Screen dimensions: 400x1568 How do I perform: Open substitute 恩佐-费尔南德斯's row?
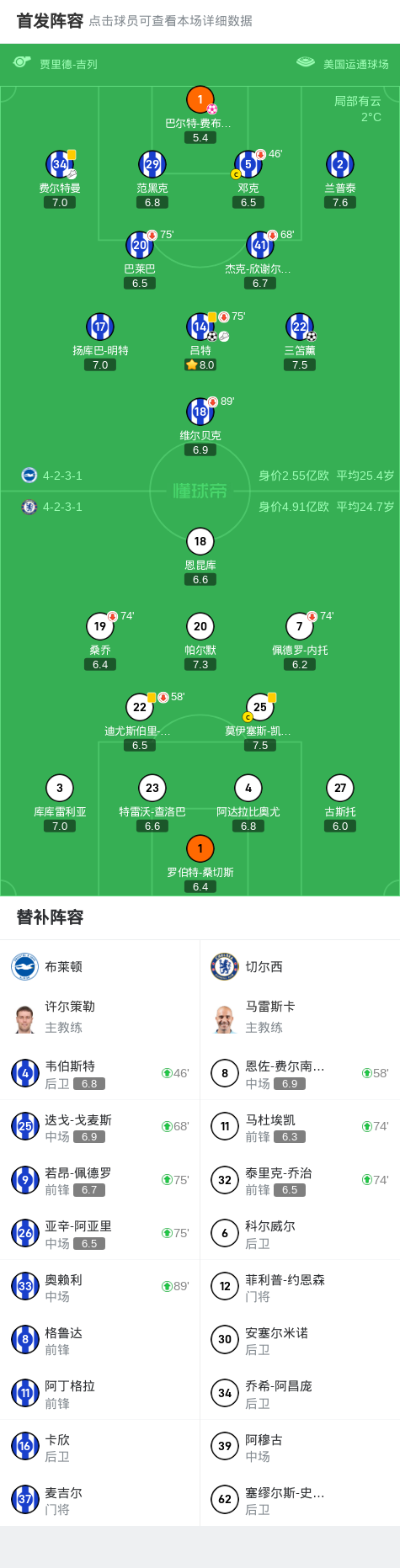(300, 1074)
